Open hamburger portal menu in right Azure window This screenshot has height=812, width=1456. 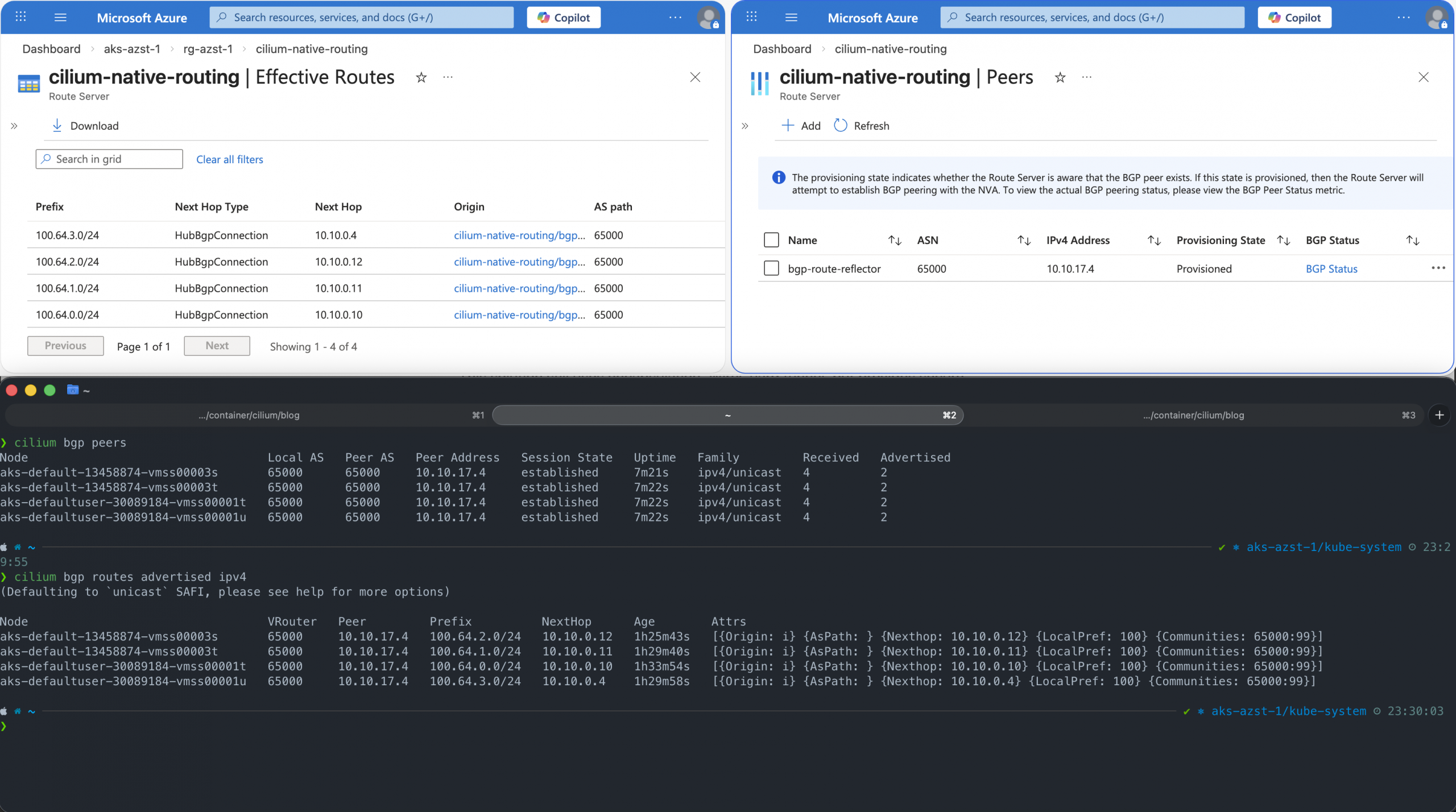pos(791,17)
